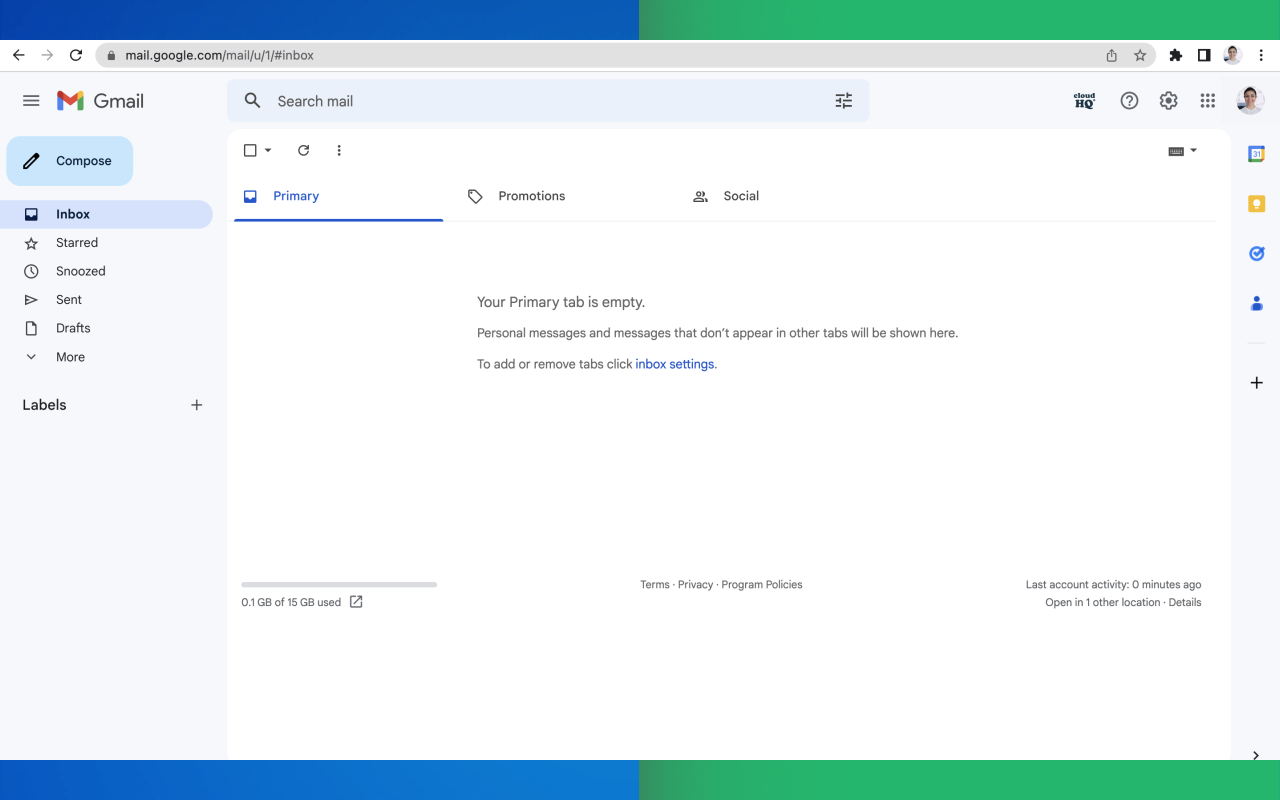Open the selection dropdown arrow
This screenshot has height=800, width=1280.
[267, 150]
